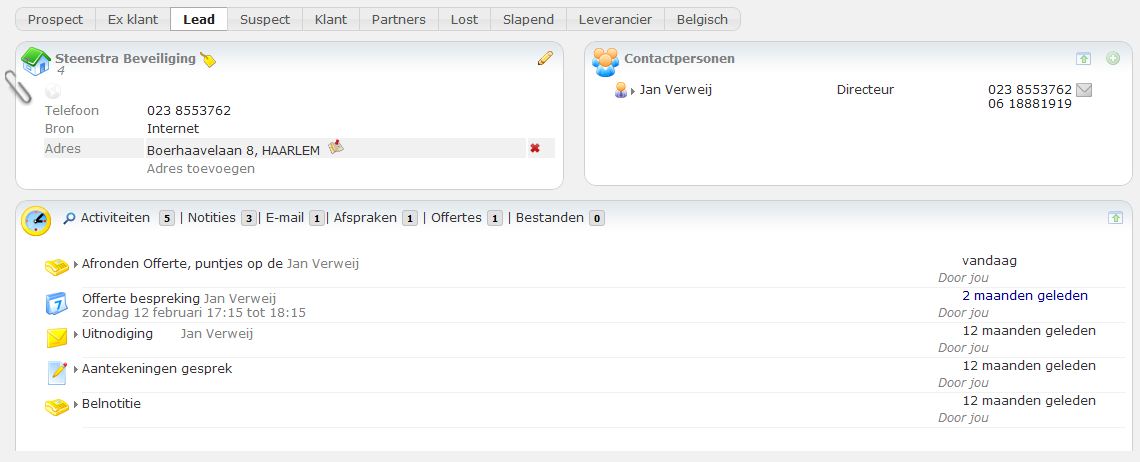
Task: Open the magnifier search icon near Activiteiten
Action: pyautogui.click(x=70, y=218)
